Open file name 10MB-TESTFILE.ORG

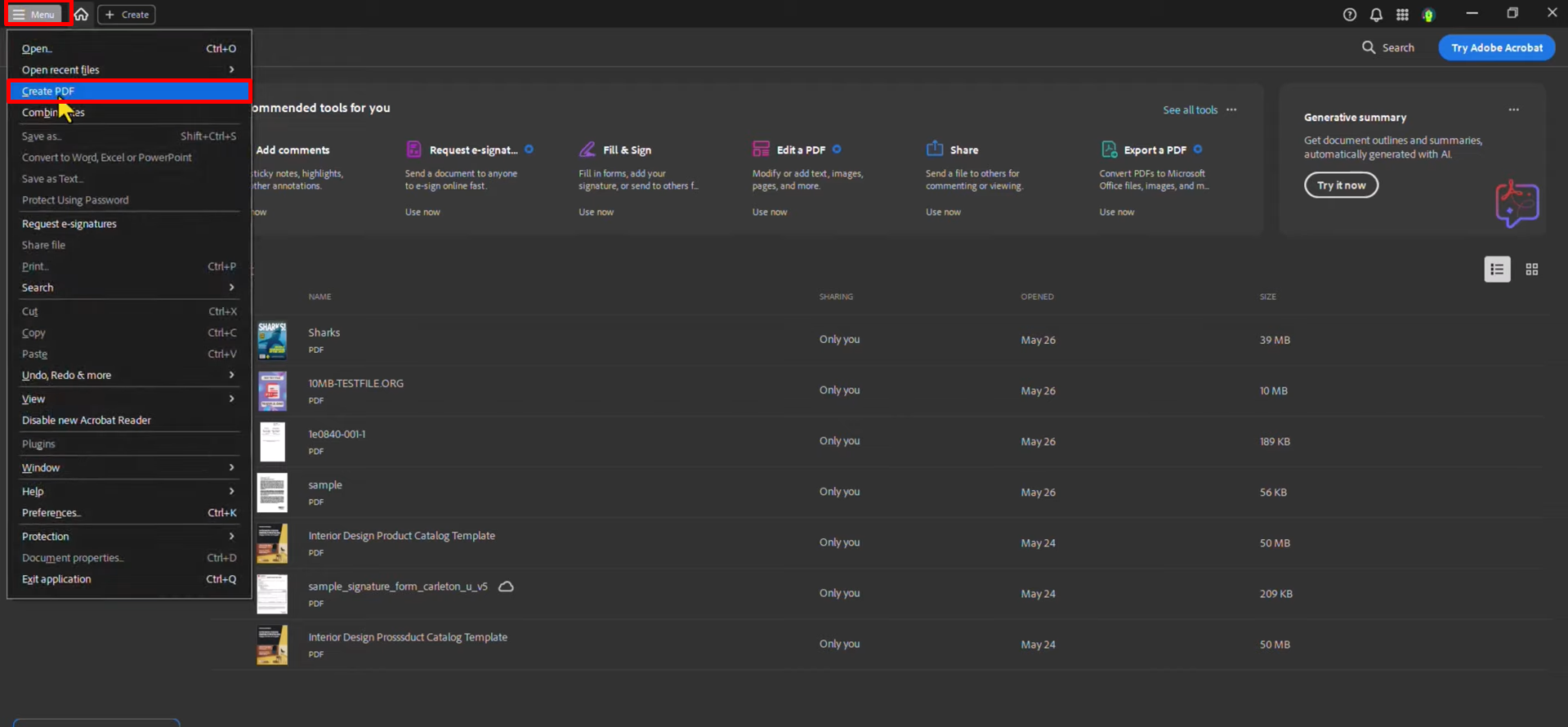tap(355, 383)
